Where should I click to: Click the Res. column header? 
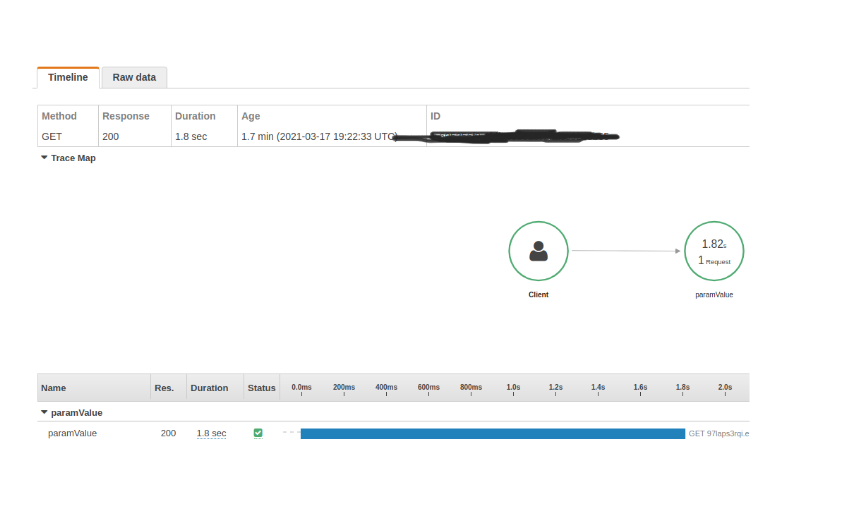point(164,388)
